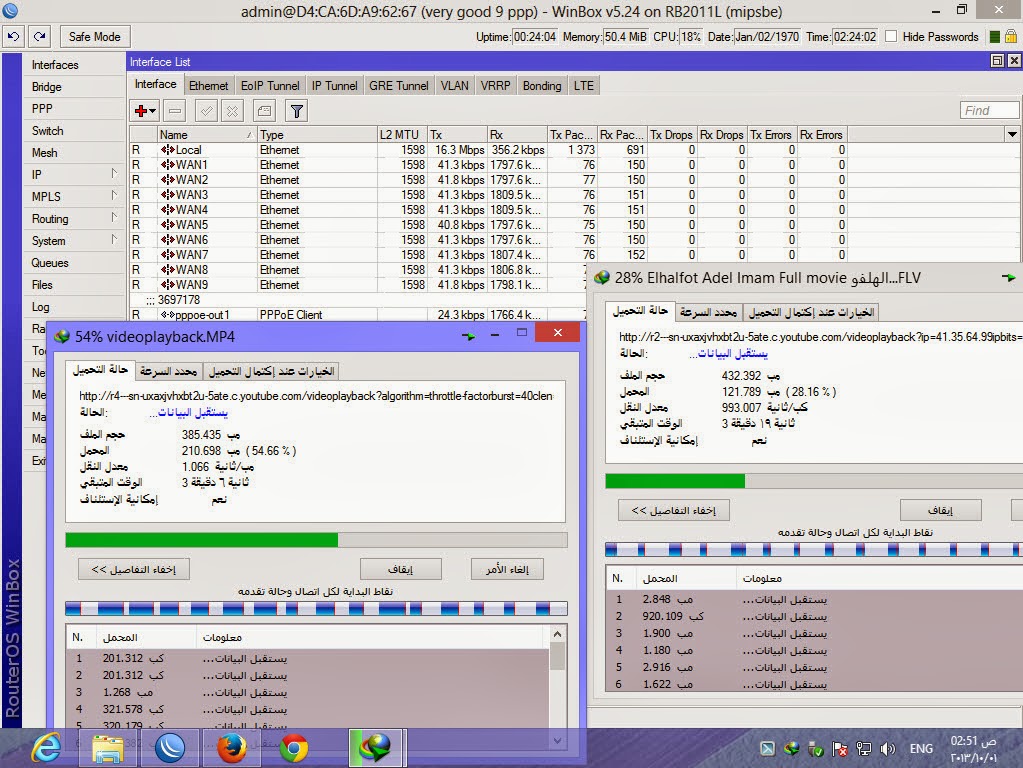This screenshot has height=768, width=1023.
Task: Open PPP in the sidebar menu
Action: (x=42, y=108)
